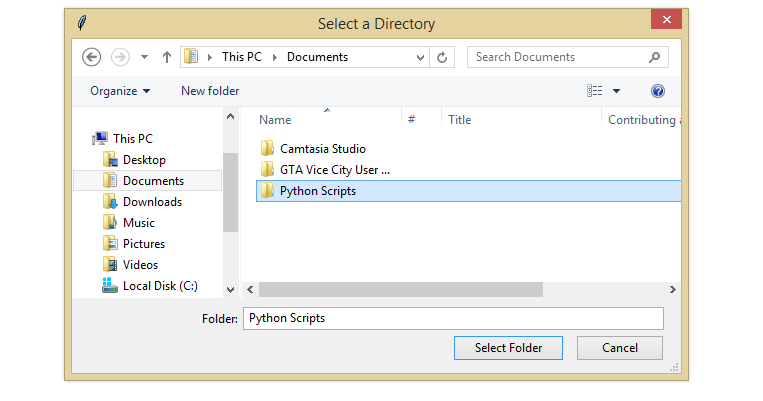Go up one folder level
Viewport: 763px width, 401px height.
tap(166, 57)
